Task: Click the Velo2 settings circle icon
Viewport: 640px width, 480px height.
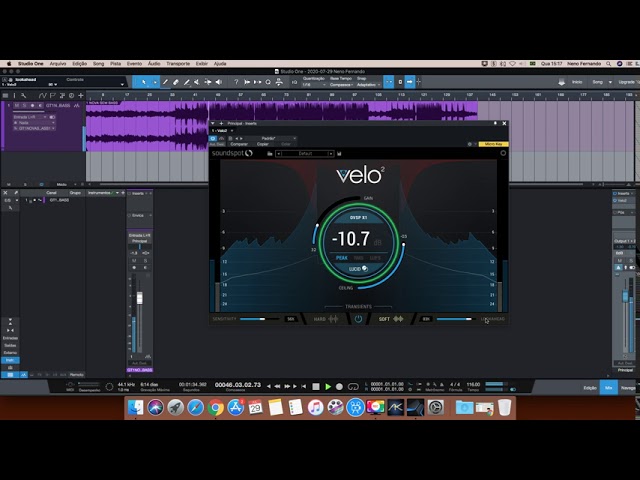Action: click(503, 153)
